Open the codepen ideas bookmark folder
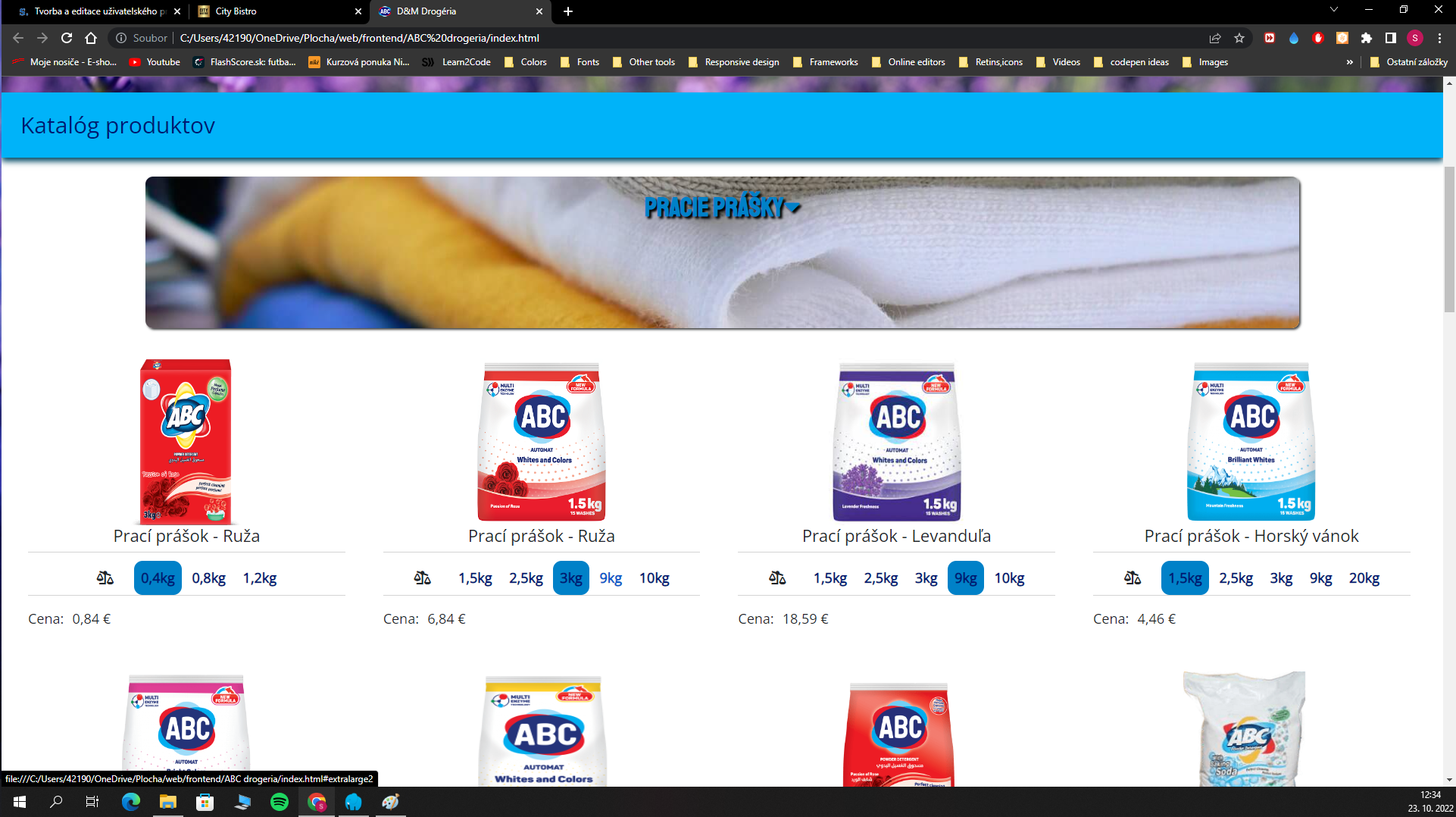The width and height of the screenshot is (1456, 817). coord(1131,62)
